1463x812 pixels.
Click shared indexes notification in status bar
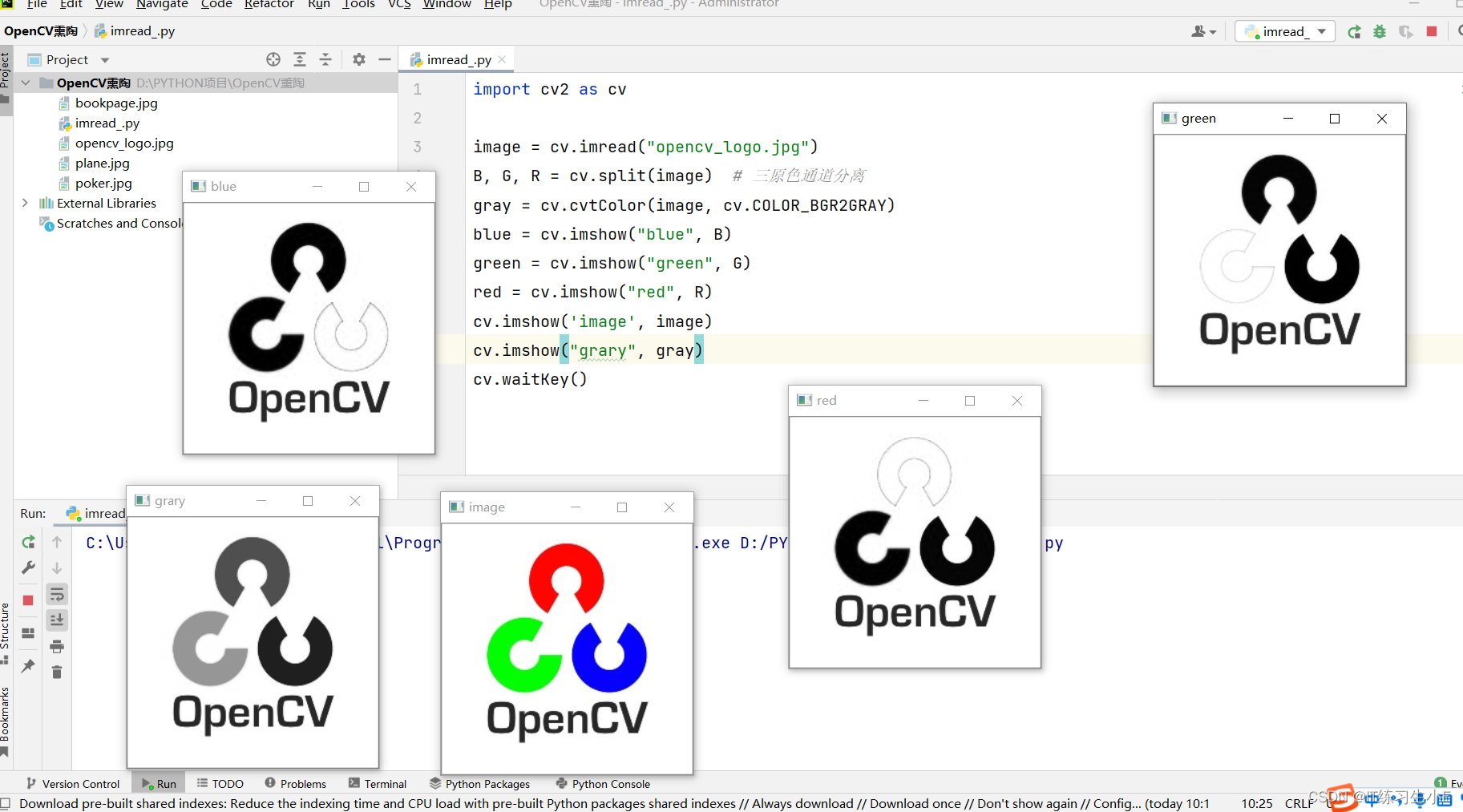(614, 803)
